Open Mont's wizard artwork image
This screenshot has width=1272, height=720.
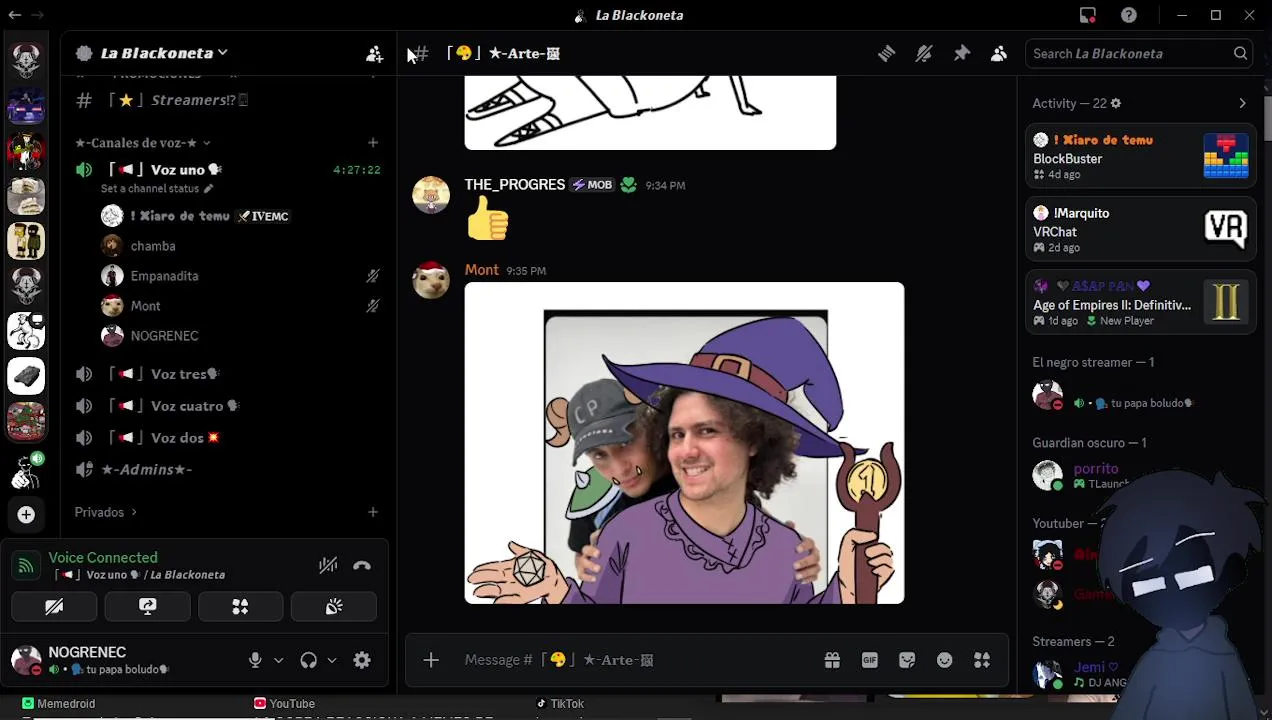tap(684, 443)
